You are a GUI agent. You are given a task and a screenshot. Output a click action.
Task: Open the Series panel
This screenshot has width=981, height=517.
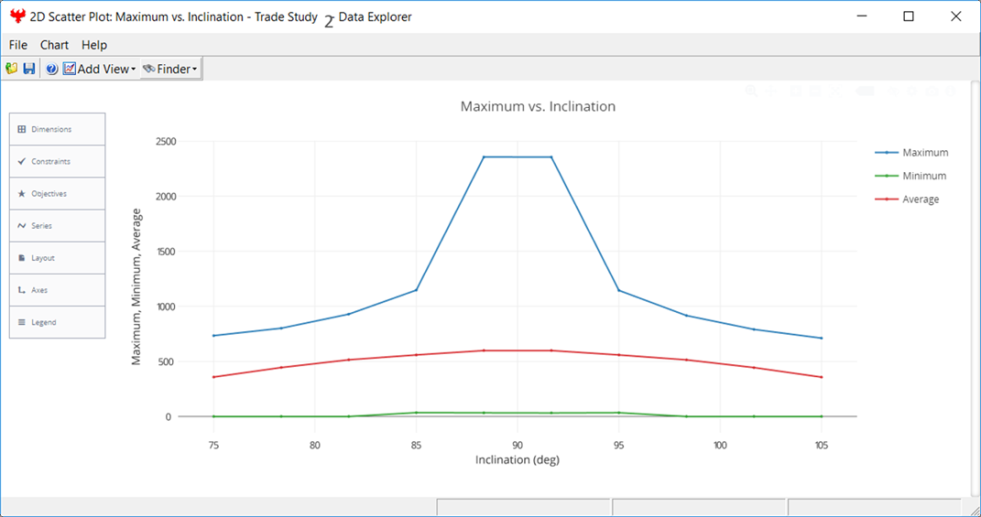(x=57, y=226)
